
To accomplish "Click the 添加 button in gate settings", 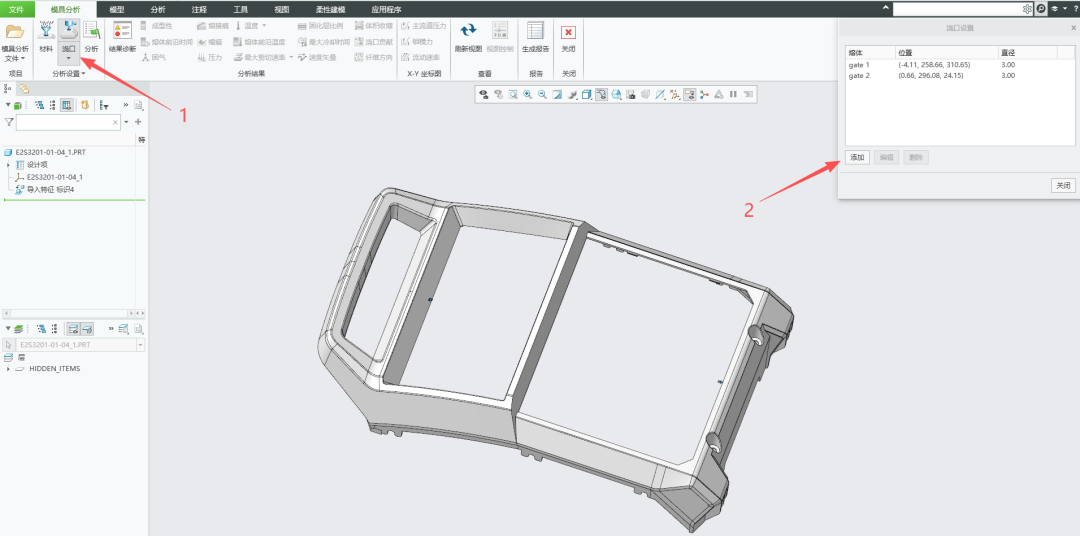I will 857,157.
